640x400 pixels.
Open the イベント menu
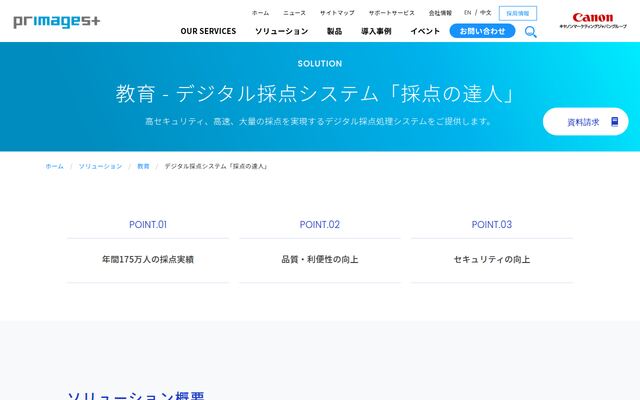pyautogui.click(x=425, y=31)
